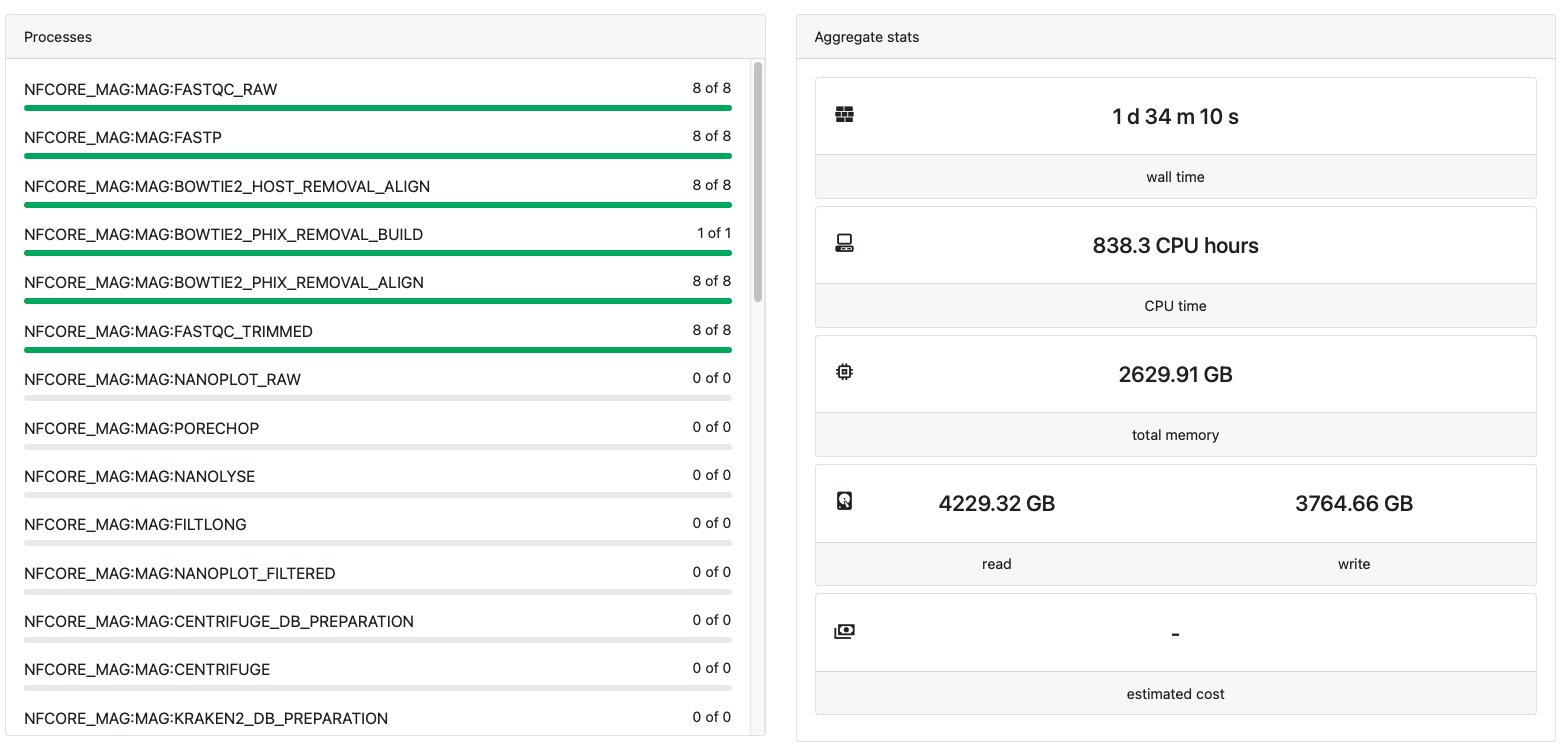The width and height of the screenshot is (1565, 753).
Task: Click the BOWTIE2_PHIX_REMOVAL_BUILD process label
Action: click(224, 234)
